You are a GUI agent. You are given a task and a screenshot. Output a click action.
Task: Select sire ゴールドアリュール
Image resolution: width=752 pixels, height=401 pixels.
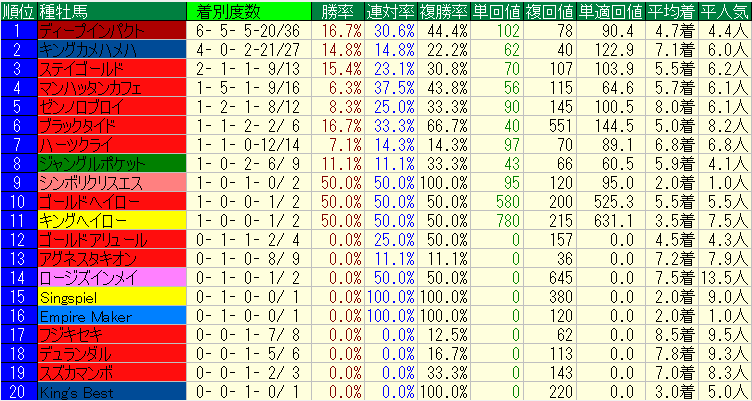(x=112, y=240)
